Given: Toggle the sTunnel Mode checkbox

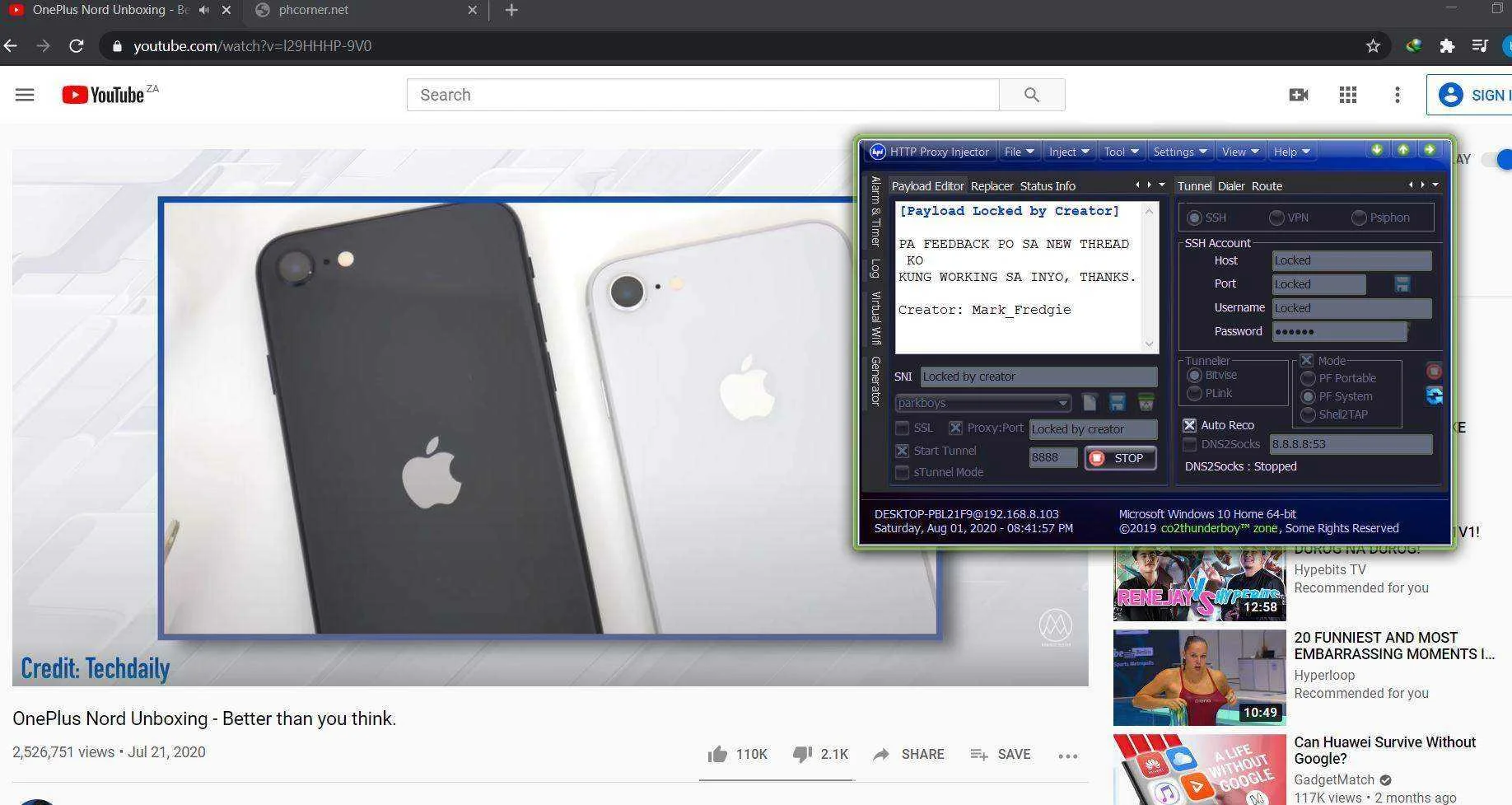Looking at the screenshot, I should tap(903, 472).
